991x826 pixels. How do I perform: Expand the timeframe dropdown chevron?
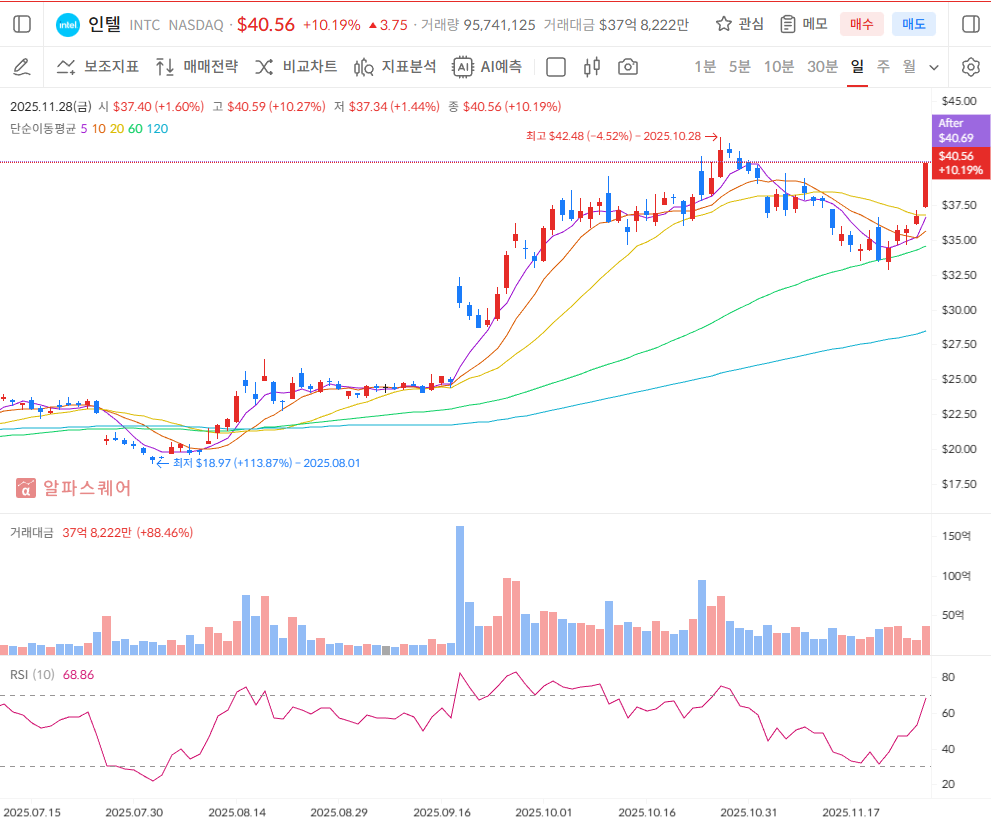pos(934,67)
